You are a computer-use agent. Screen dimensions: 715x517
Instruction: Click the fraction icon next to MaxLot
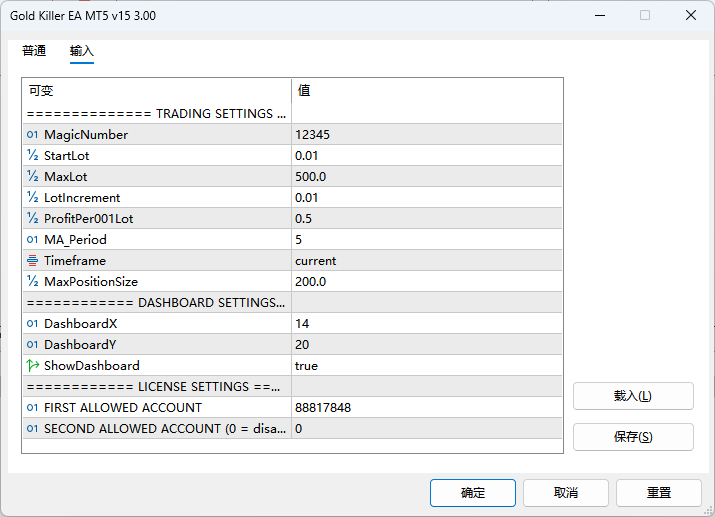[x=32, y=177]
